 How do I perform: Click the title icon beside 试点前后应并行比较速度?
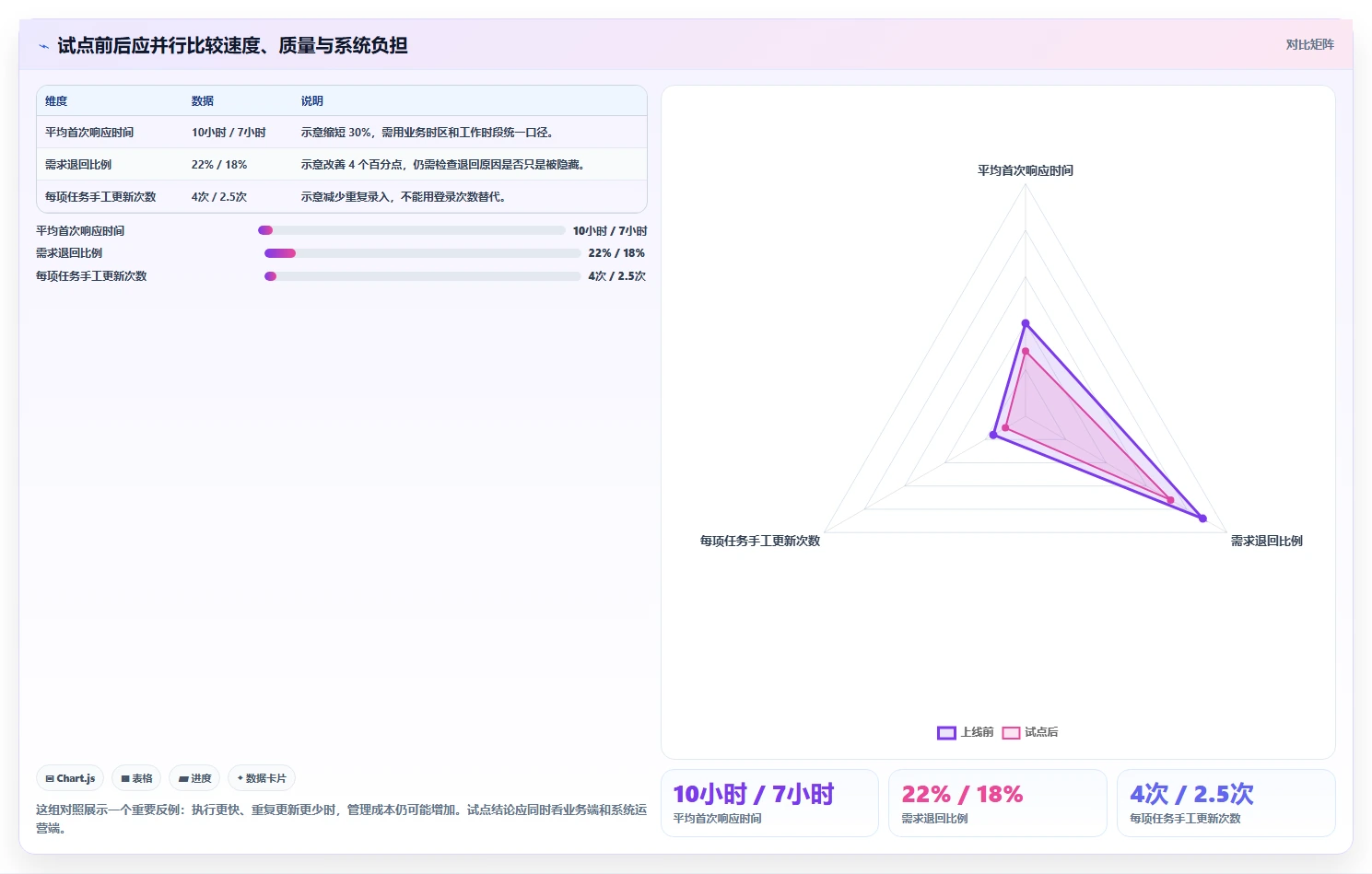[43, 46]
